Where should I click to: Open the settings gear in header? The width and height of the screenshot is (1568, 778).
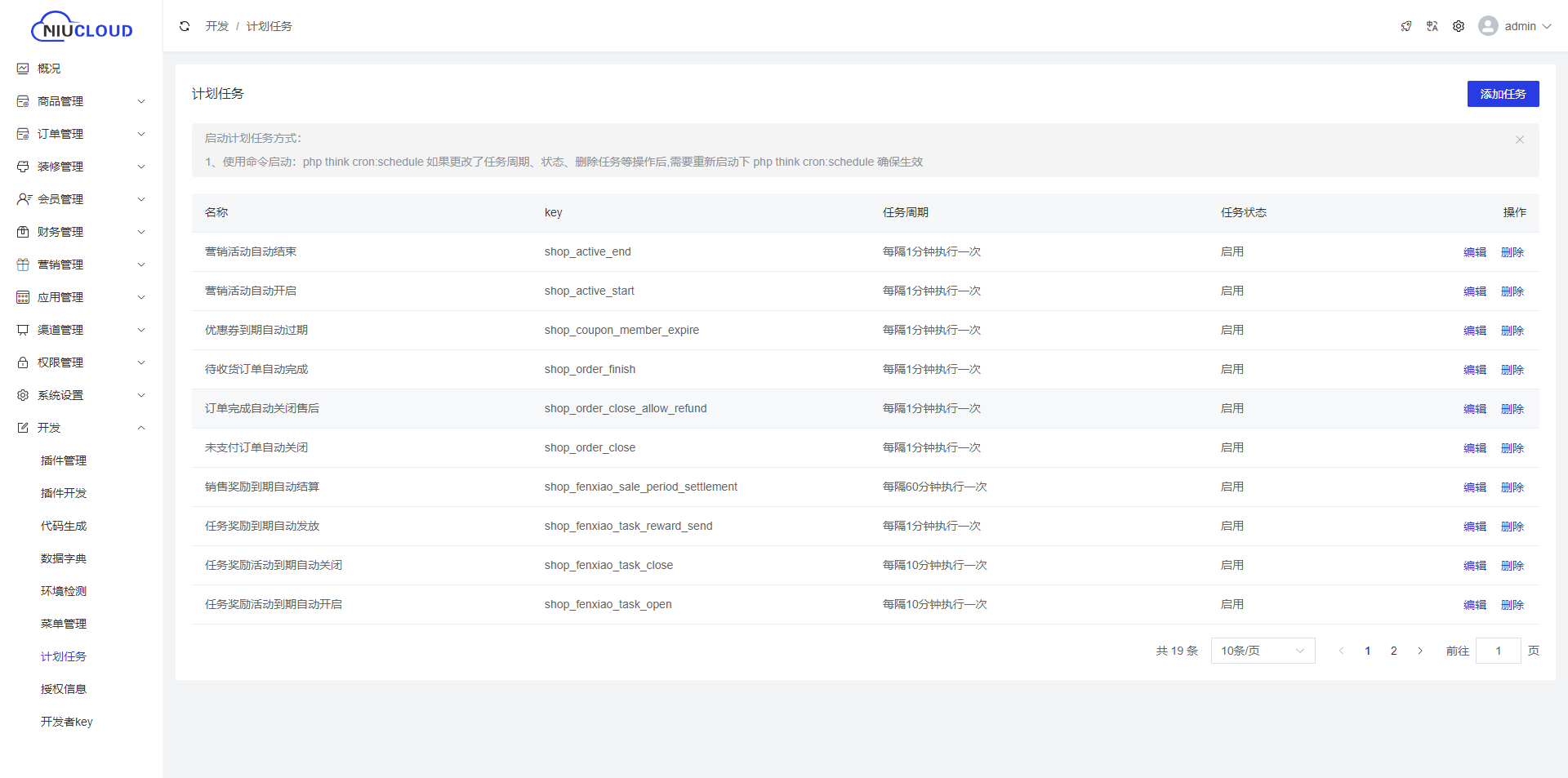1459,26
